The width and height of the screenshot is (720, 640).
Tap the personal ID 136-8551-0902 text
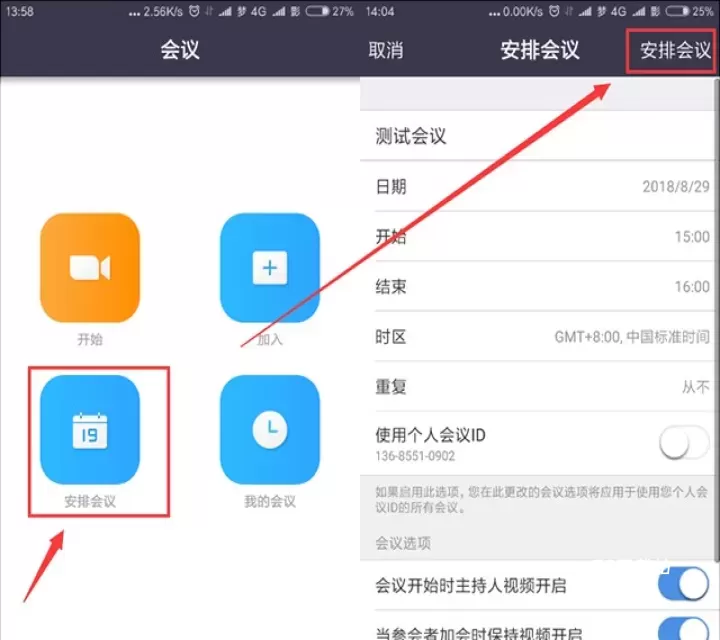coord(415,456)
